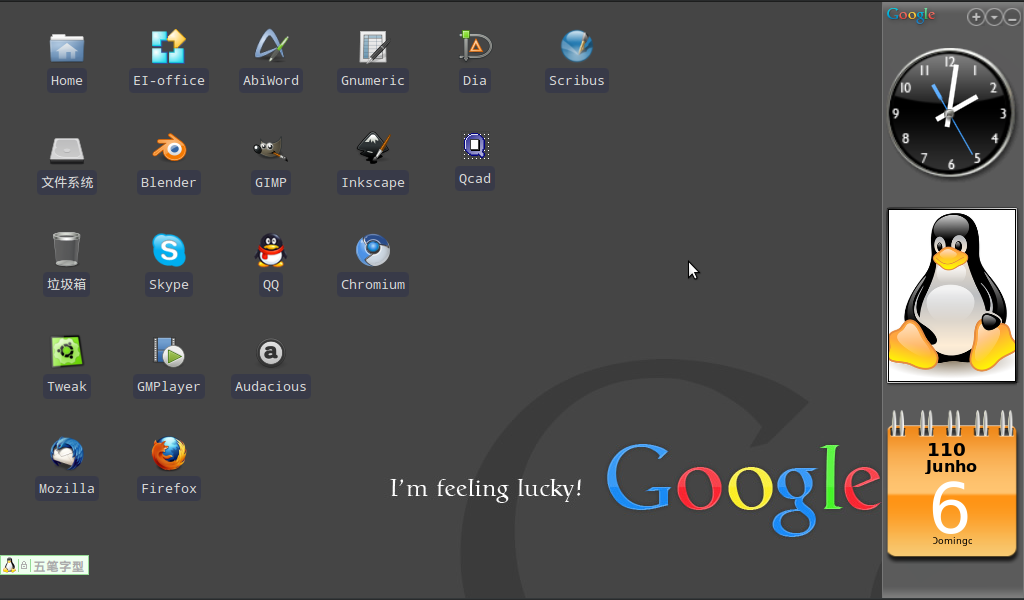
Task: Click the 五笔字型 input method label
Action: click(59, 566)
